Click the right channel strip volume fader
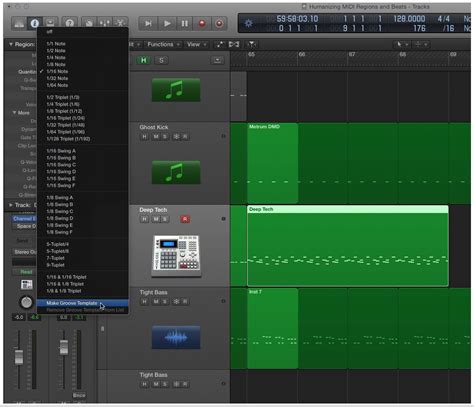The height and width of the screenshot is (407, 474). [64, 347]
